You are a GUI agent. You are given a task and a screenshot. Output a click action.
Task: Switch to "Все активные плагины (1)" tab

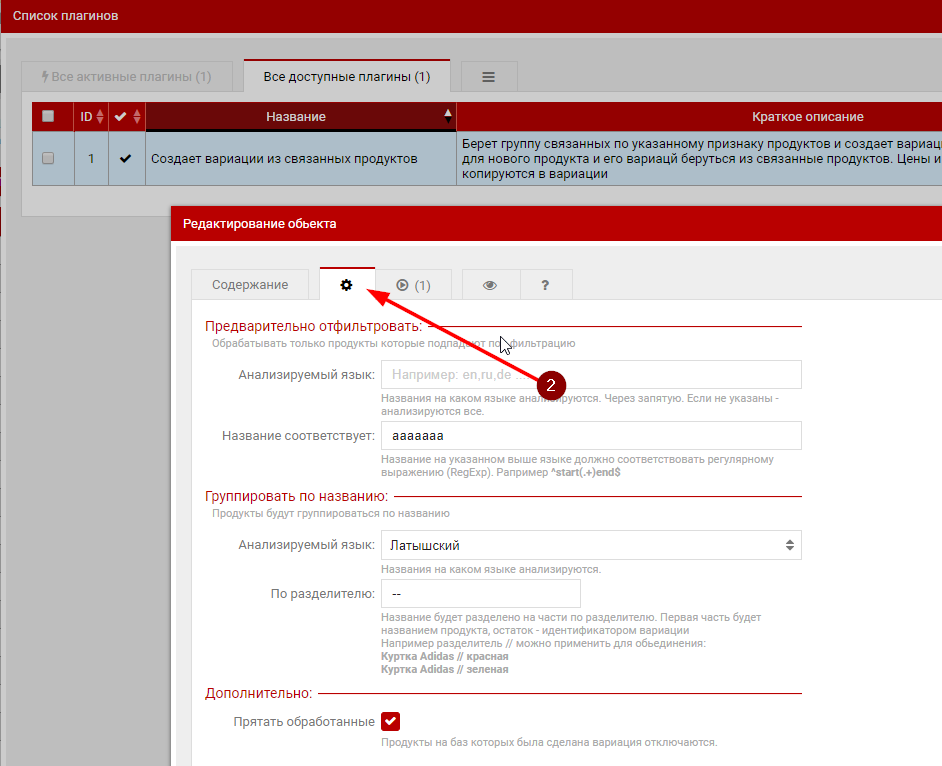click(x=126, y=77)
